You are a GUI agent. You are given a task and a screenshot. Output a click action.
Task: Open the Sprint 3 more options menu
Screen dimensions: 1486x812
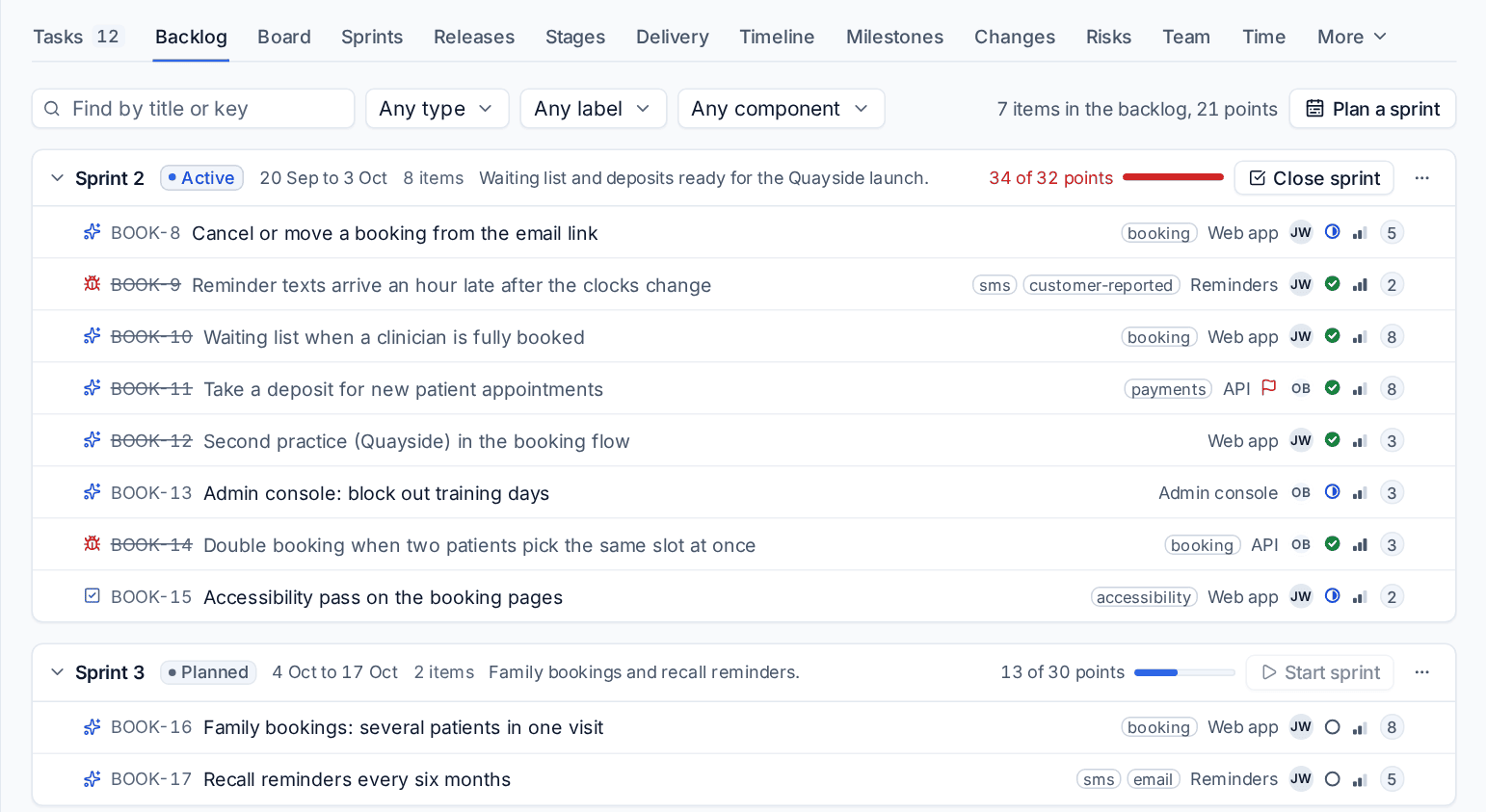(1422, 672)
